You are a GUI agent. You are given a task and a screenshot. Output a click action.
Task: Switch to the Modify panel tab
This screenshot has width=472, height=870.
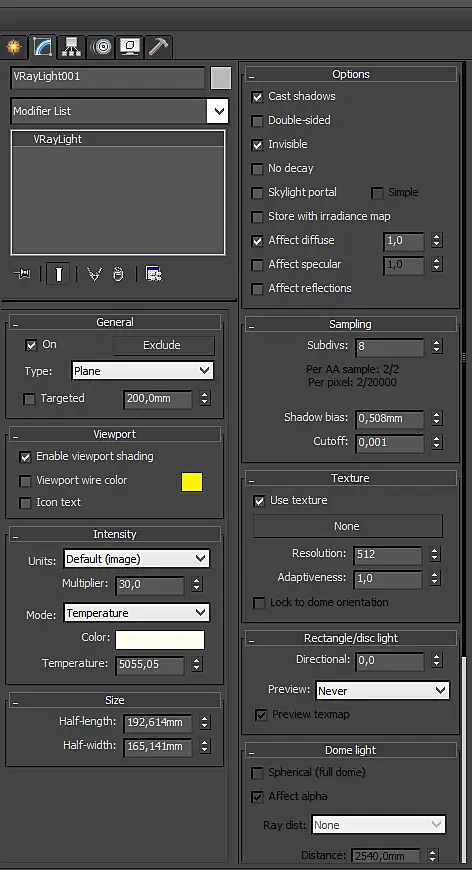[43, 47]
